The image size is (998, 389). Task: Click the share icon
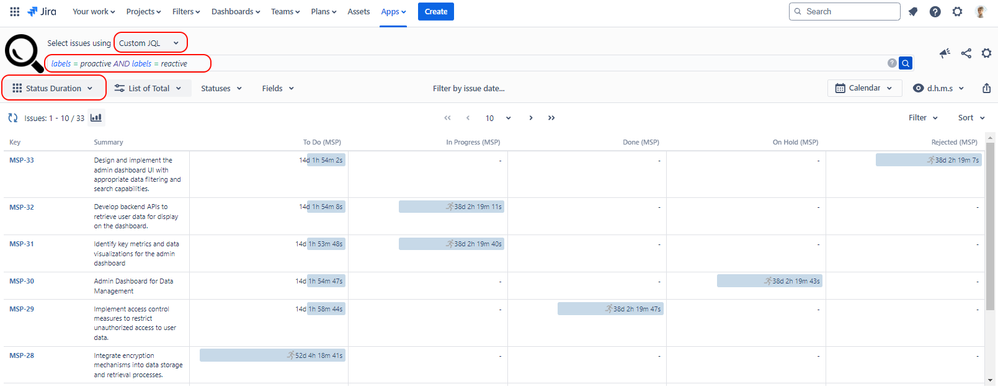[966, 53]
